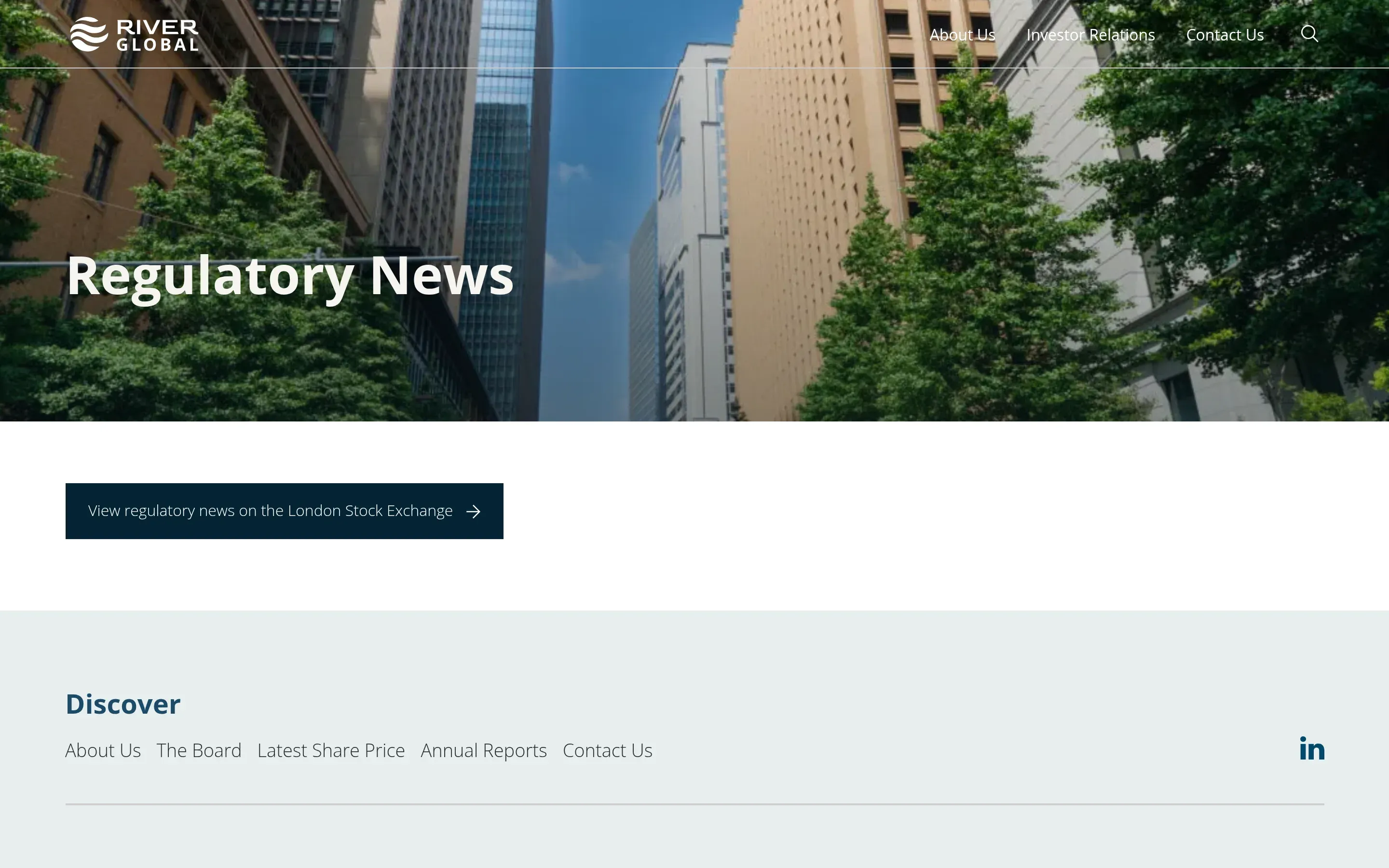Click the River Global logo
Image resolution: width=1389 pixels, height=868 pixels.
[134, 34]
